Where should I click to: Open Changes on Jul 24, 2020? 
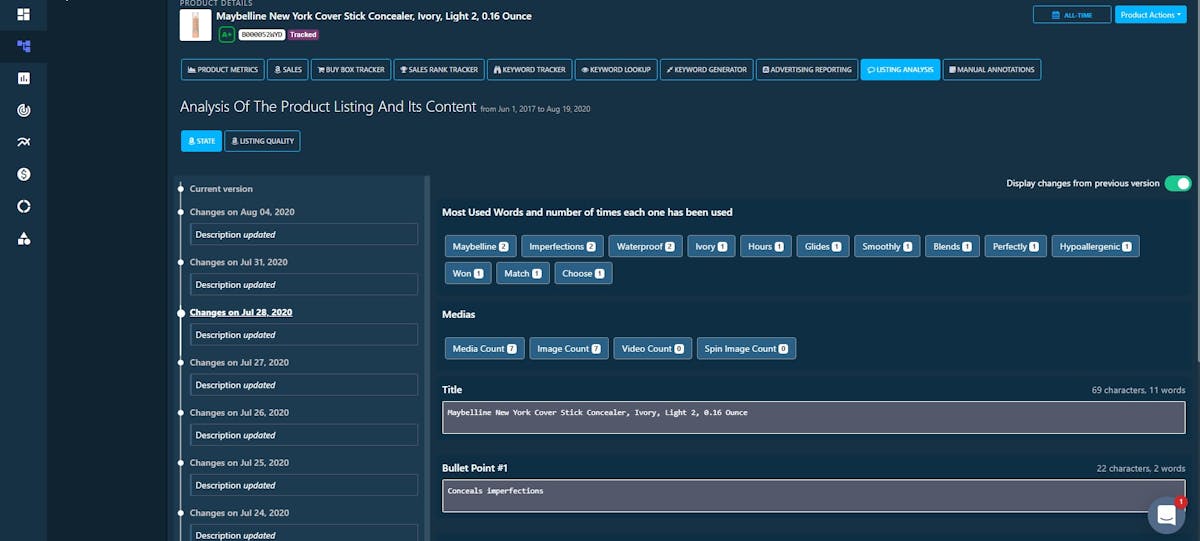pos(239,512)
